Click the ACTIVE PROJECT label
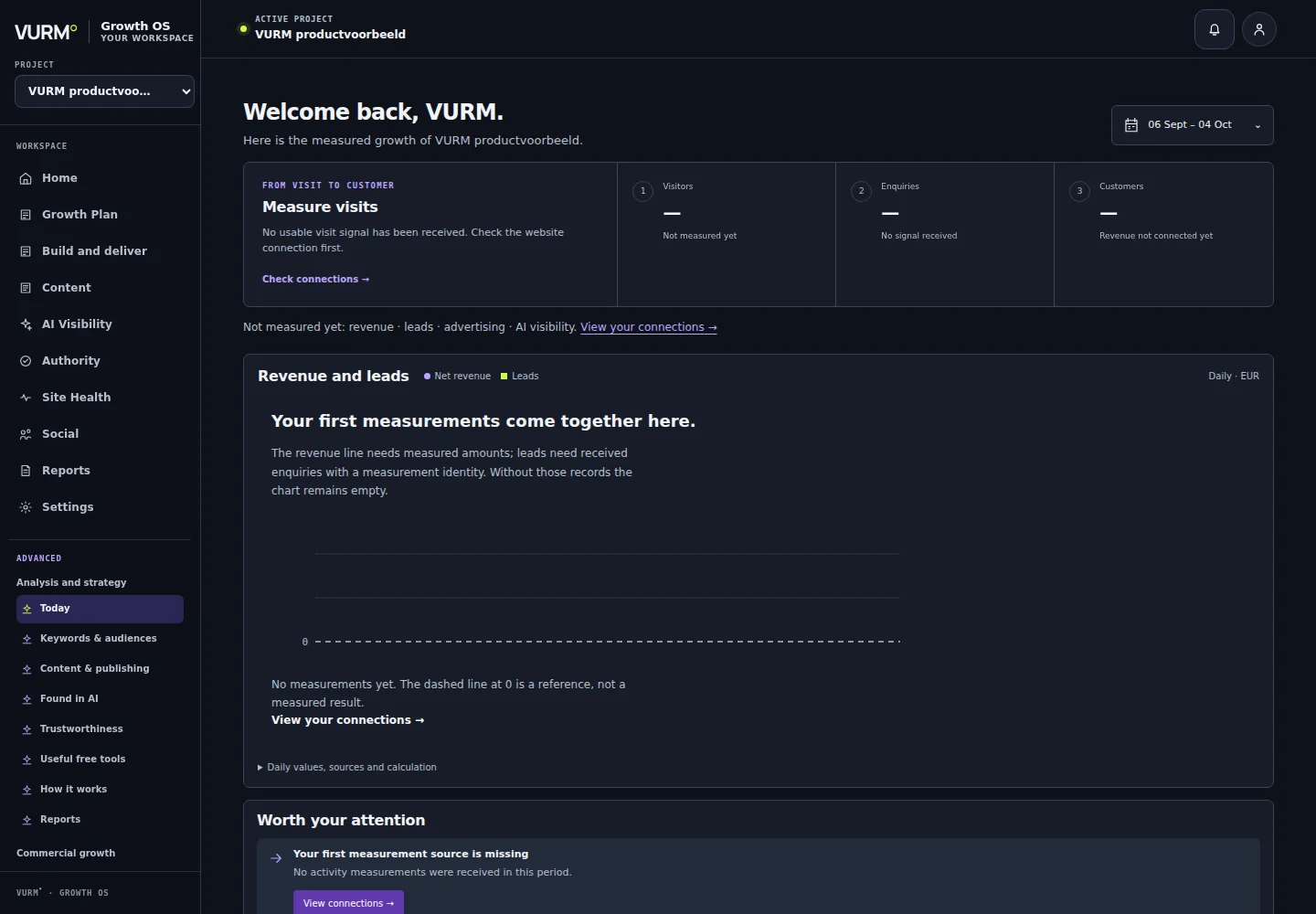This screenshot has height=914, width=1316. coord(293,19)
